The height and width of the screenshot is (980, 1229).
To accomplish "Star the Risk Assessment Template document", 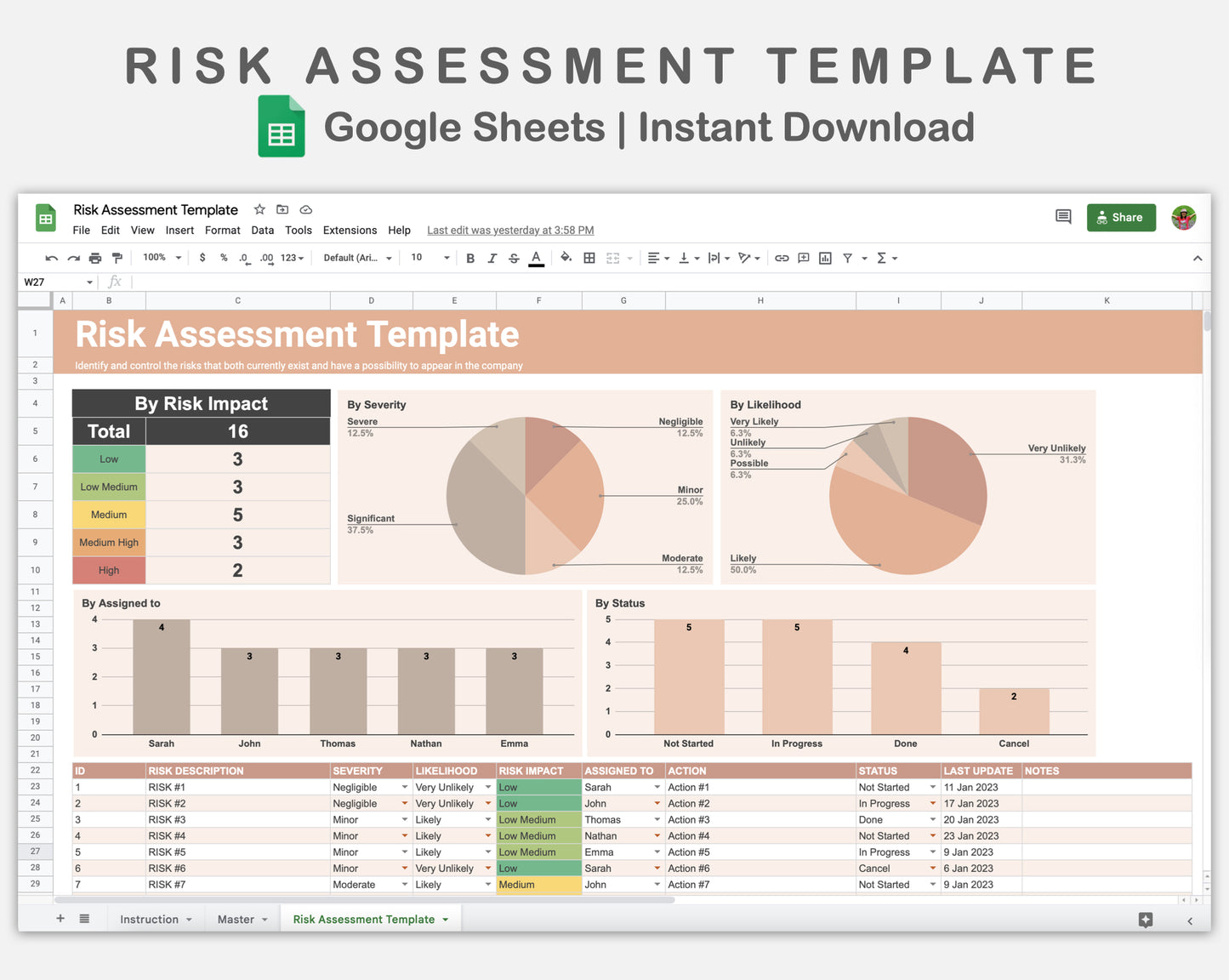I will point(259,209).
